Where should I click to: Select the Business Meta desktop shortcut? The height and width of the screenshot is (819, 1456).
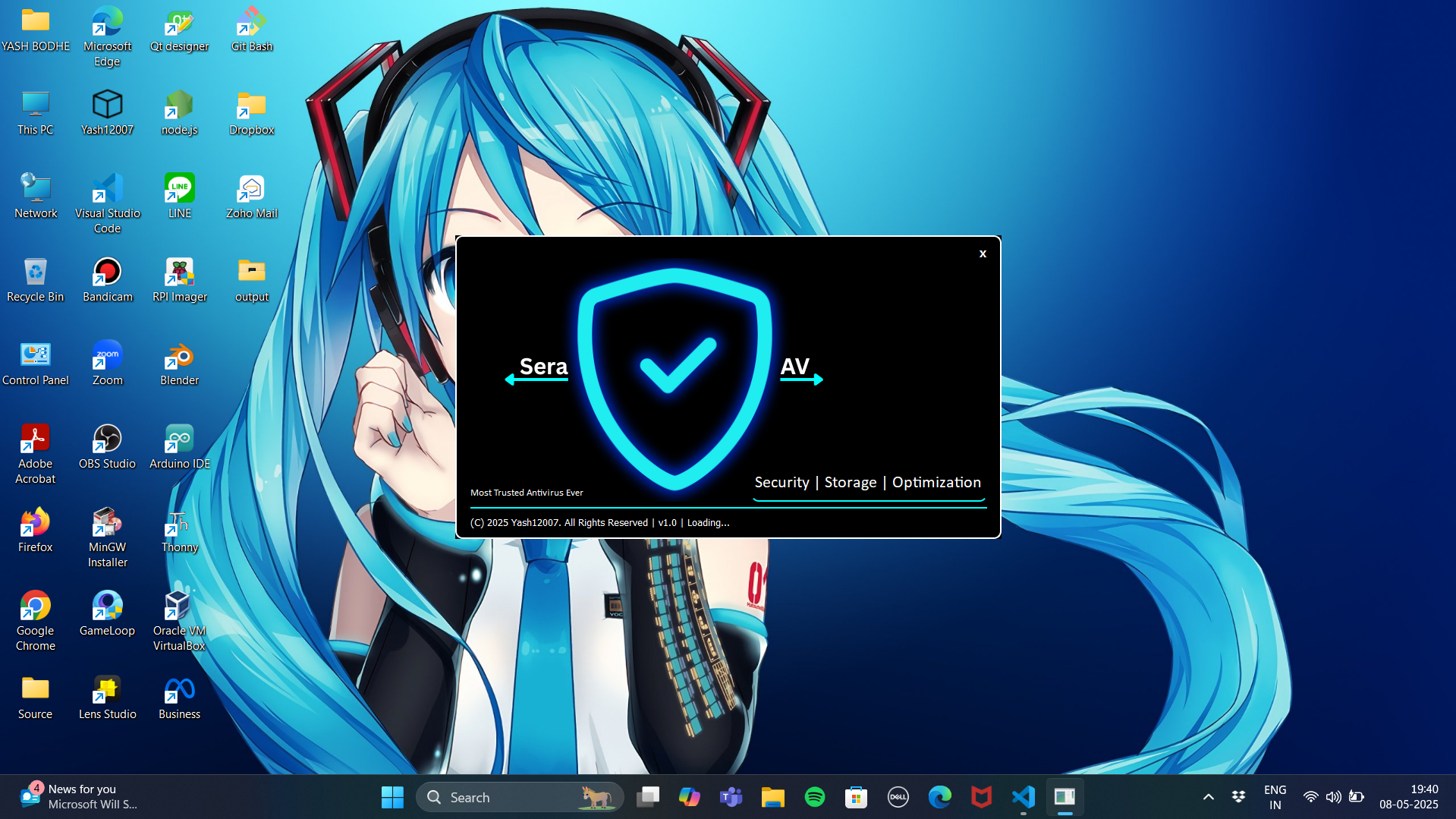point(179,698)
